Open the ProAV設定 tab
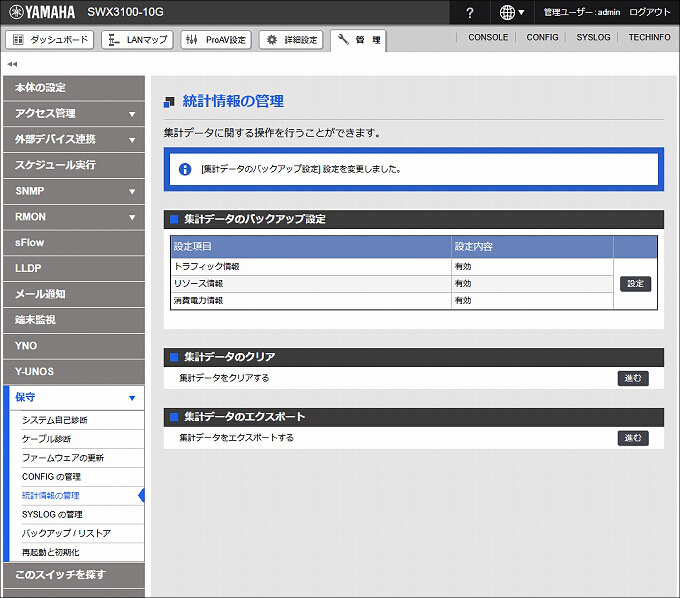This screenshot has height=598, width=680. click(x=216, y=40)
